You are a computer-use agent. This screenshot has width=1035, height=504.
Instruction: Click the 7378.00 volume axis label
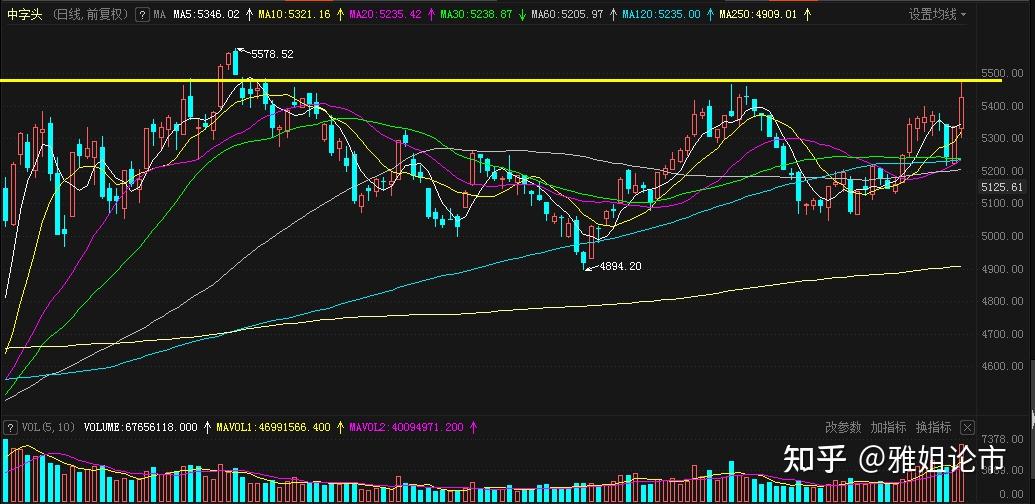(x=1003, y=440)
